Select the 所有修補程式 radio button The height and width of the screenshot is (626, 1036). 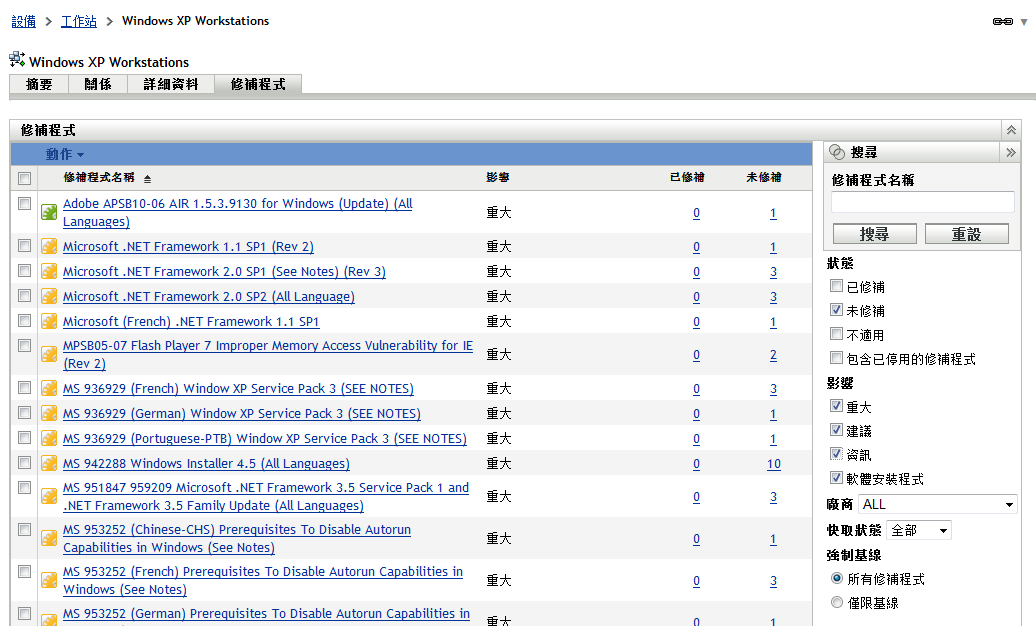pos(837,578)
